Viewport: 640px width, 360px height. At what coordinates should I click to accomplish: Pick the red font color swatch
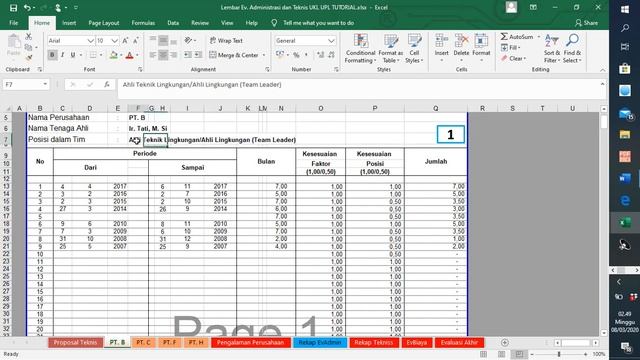click(x=129, y=55)
